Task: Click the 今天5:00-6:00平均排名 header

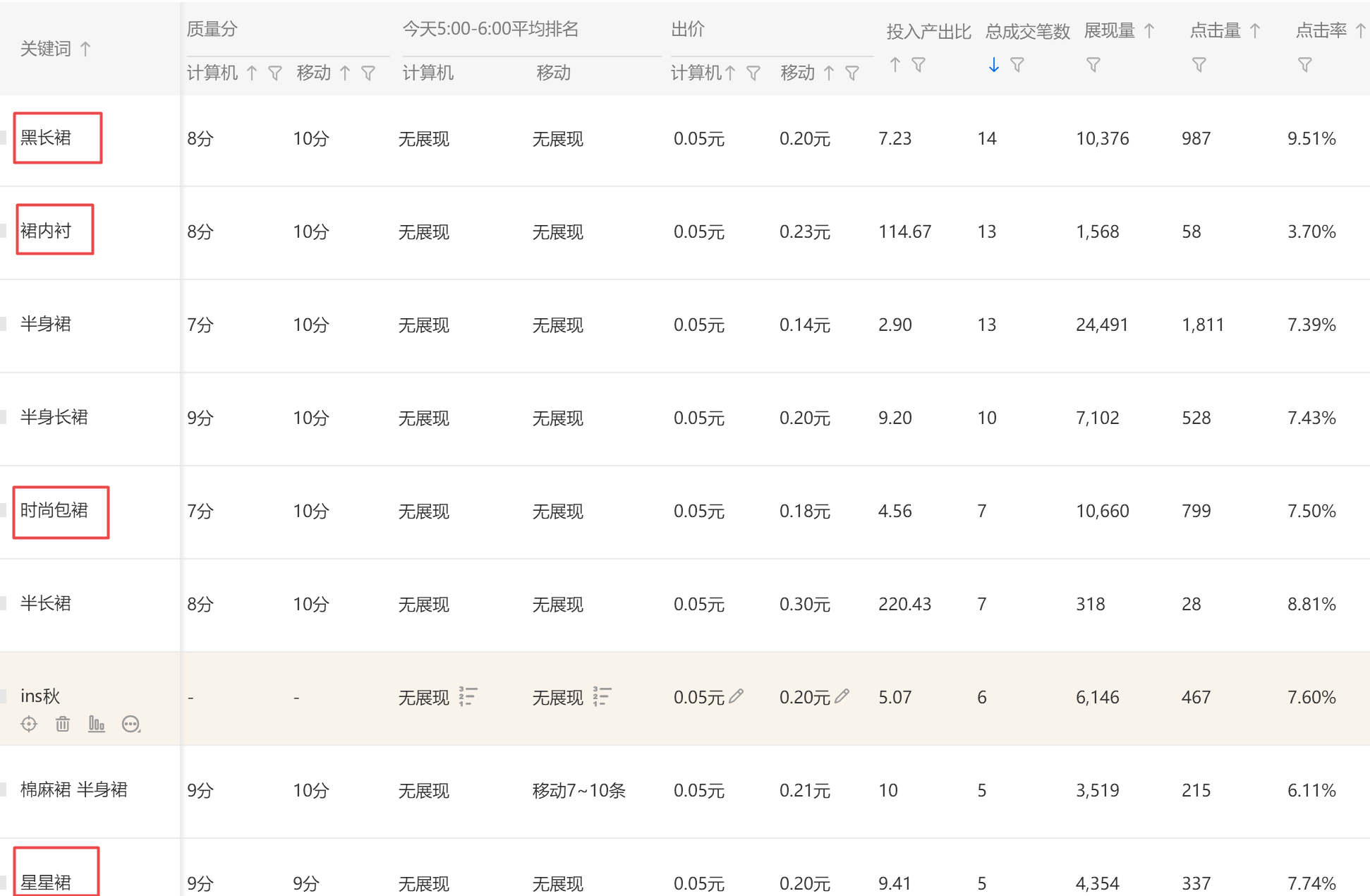Action: (491, 29)
